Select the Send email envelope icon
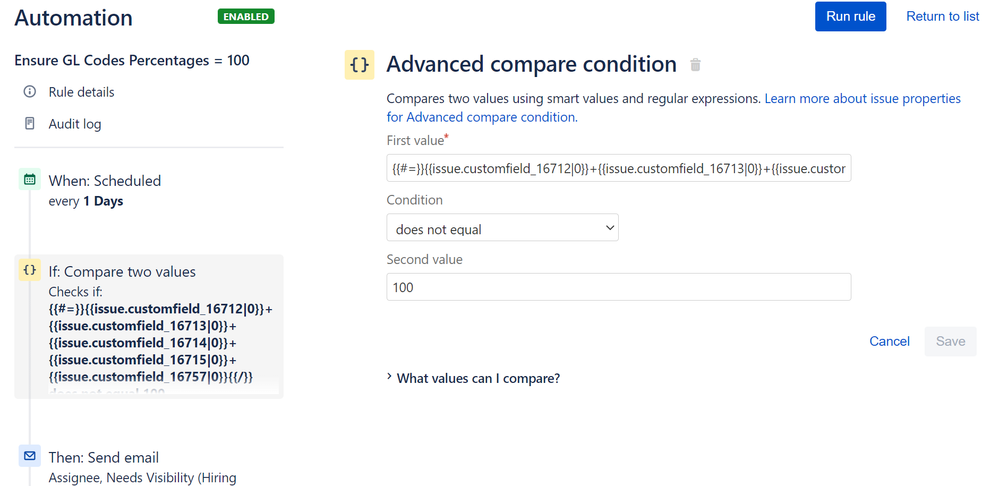Viewport: 999px width, 486px height. (30, 456)
